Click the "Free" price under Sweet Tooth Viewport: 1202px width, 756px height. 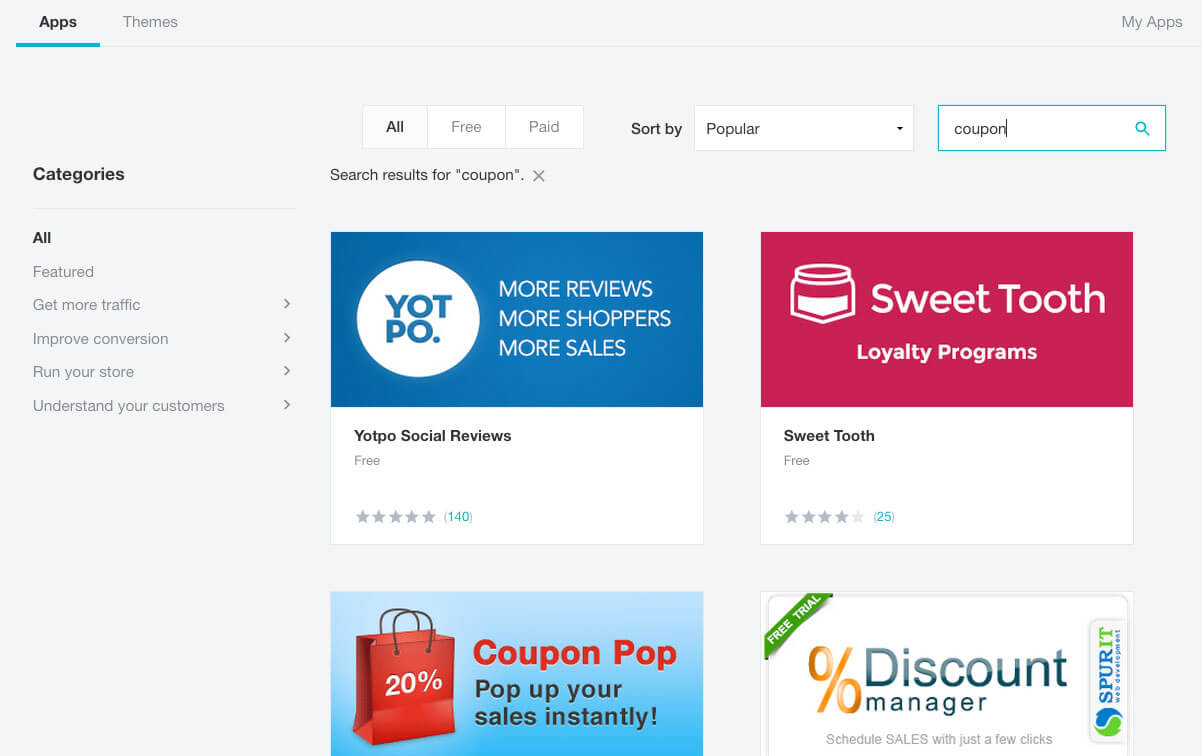click(x=797, y=461)
